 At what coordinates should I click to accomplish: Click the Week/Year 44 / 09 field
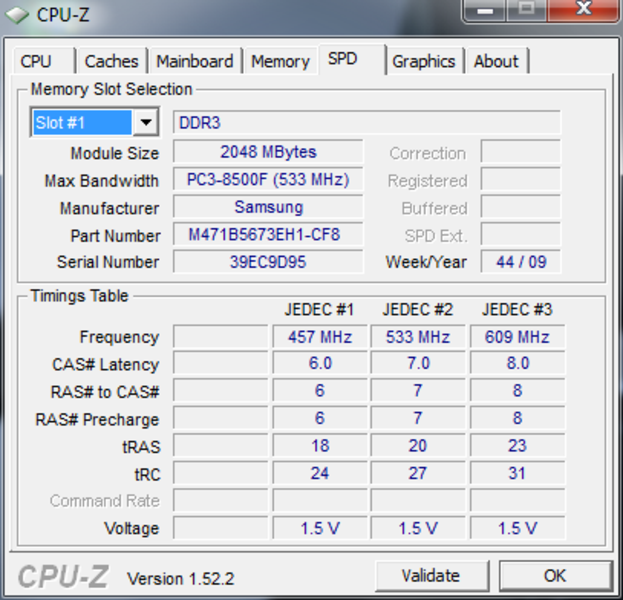click(520, 262)
